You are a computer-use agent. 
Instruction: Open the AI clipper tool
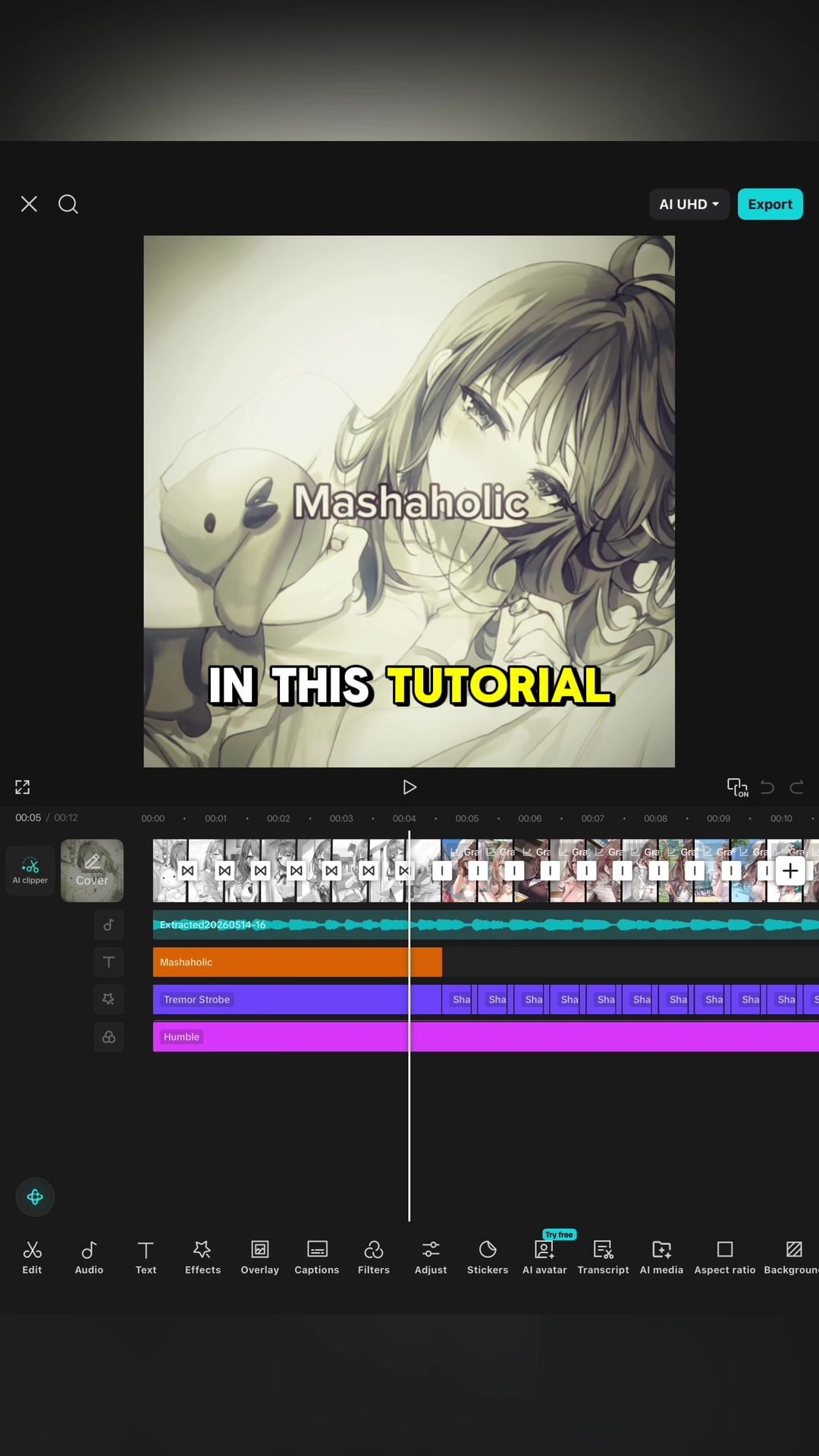pos(30,871)
